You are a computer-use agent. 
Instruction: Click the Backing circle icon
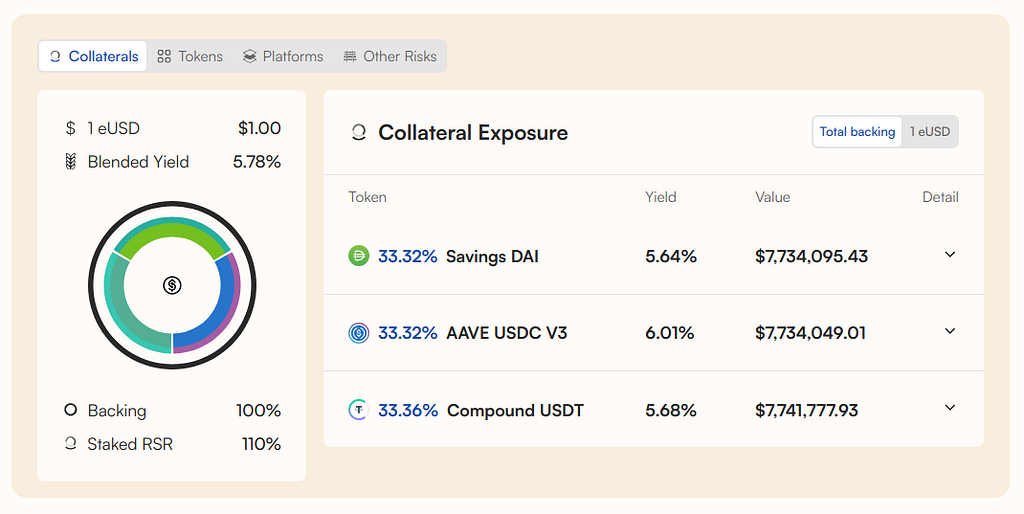(x=70, y=410)
